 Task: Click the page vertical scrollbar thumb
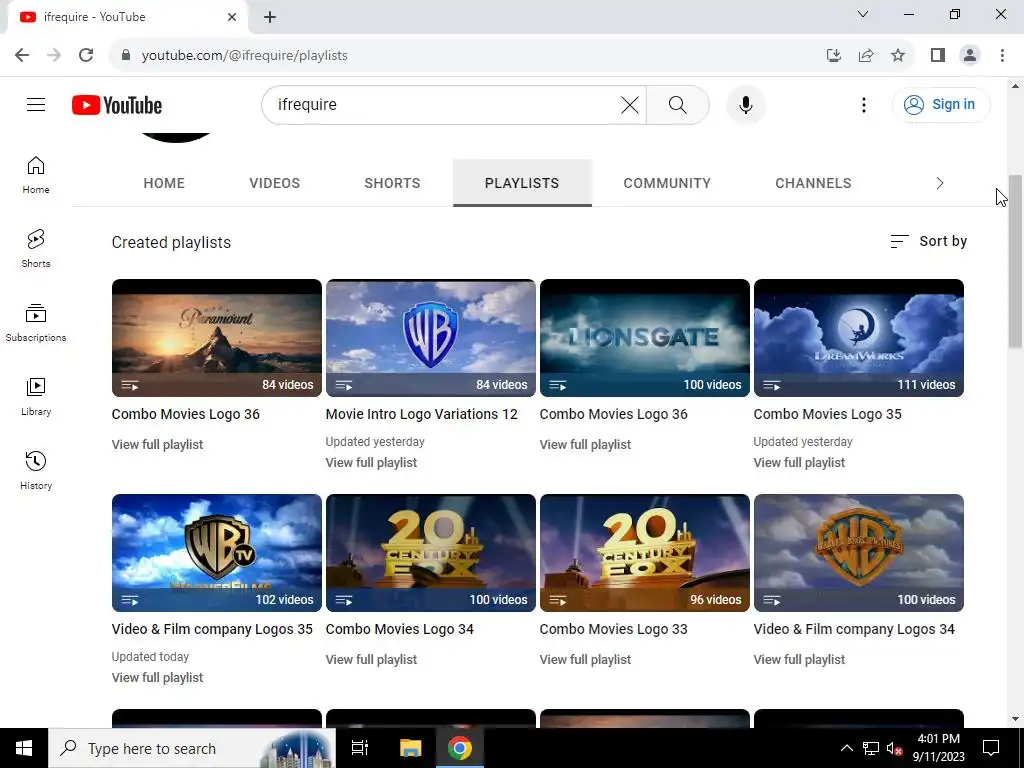[1015, 261]
